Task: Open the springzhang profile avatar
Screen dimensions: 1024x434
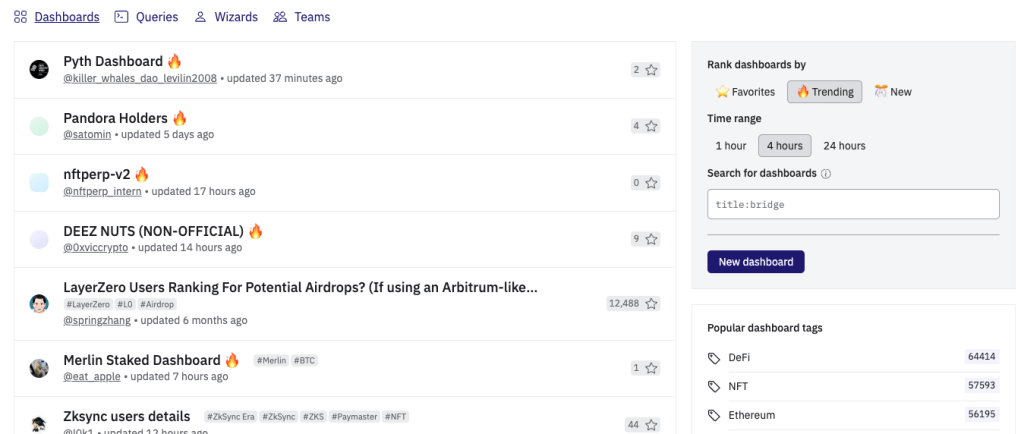Action: click(x=39, y=304)
